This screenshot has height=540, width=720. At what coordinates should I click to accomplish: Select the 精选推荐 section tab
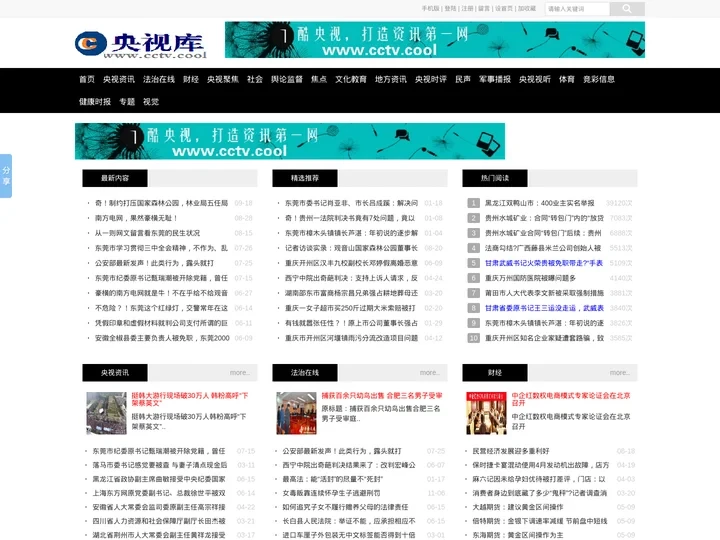tap(305, 178)
